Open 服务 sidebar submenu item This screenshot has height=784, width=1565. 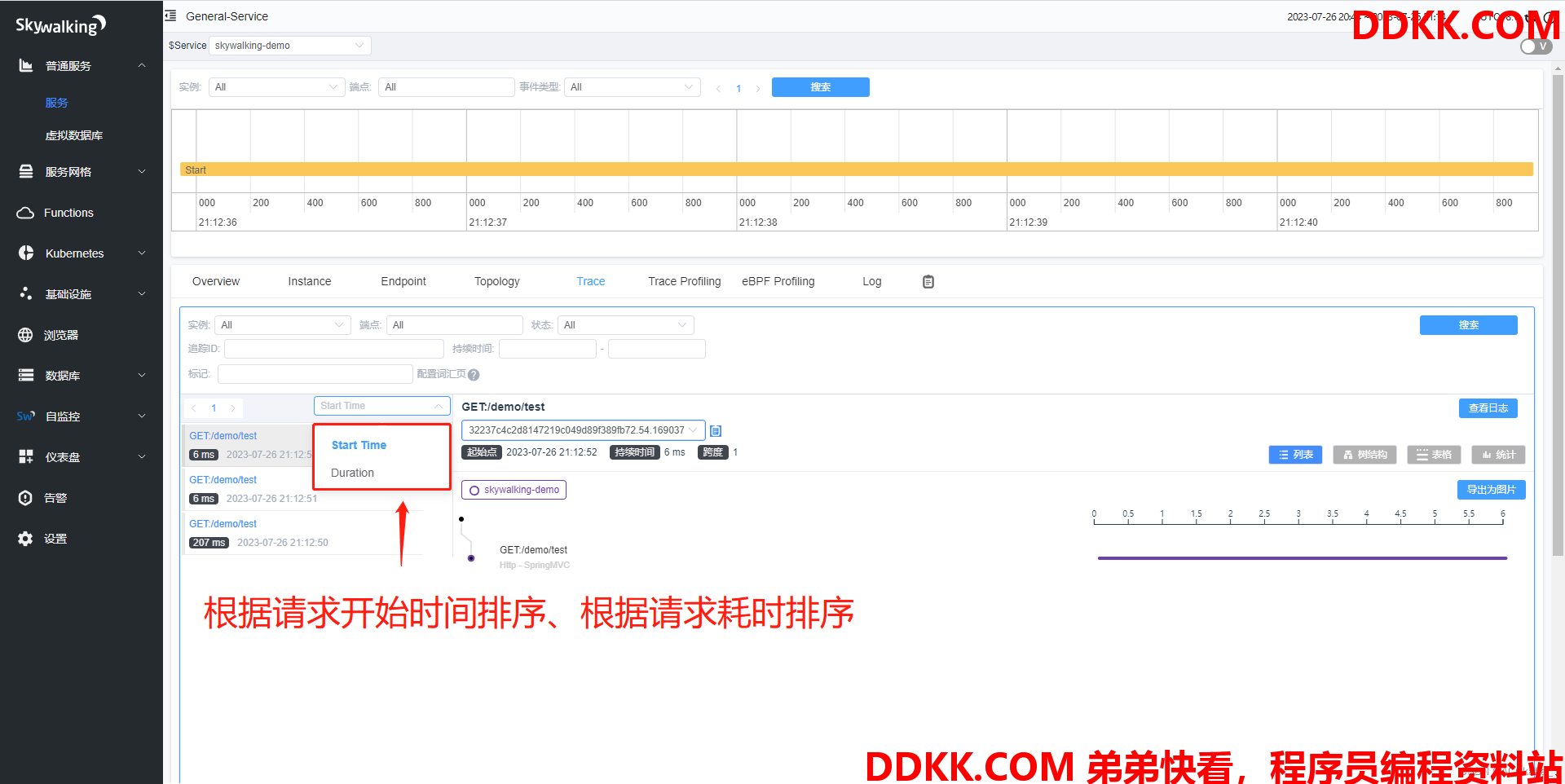(57, 103)
